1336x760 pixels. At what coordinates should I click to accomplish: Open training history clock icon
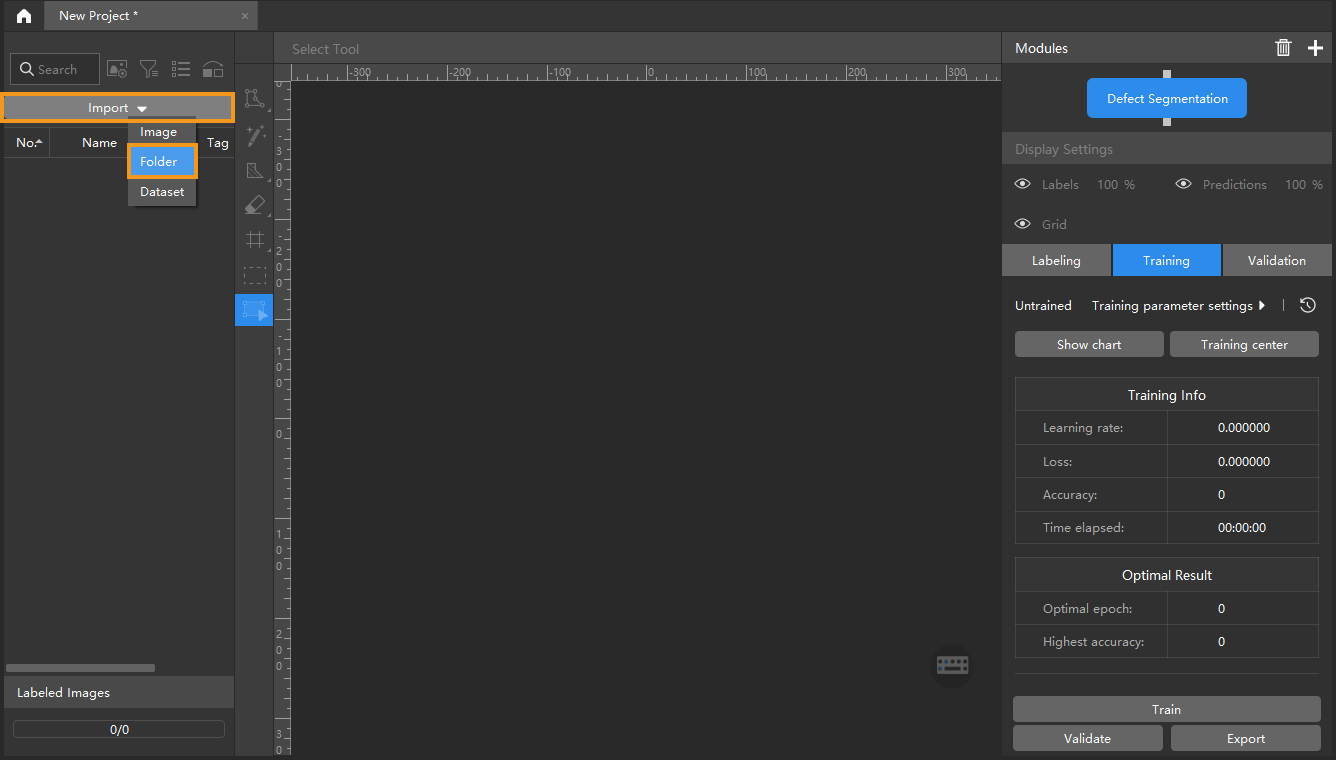1307,305
